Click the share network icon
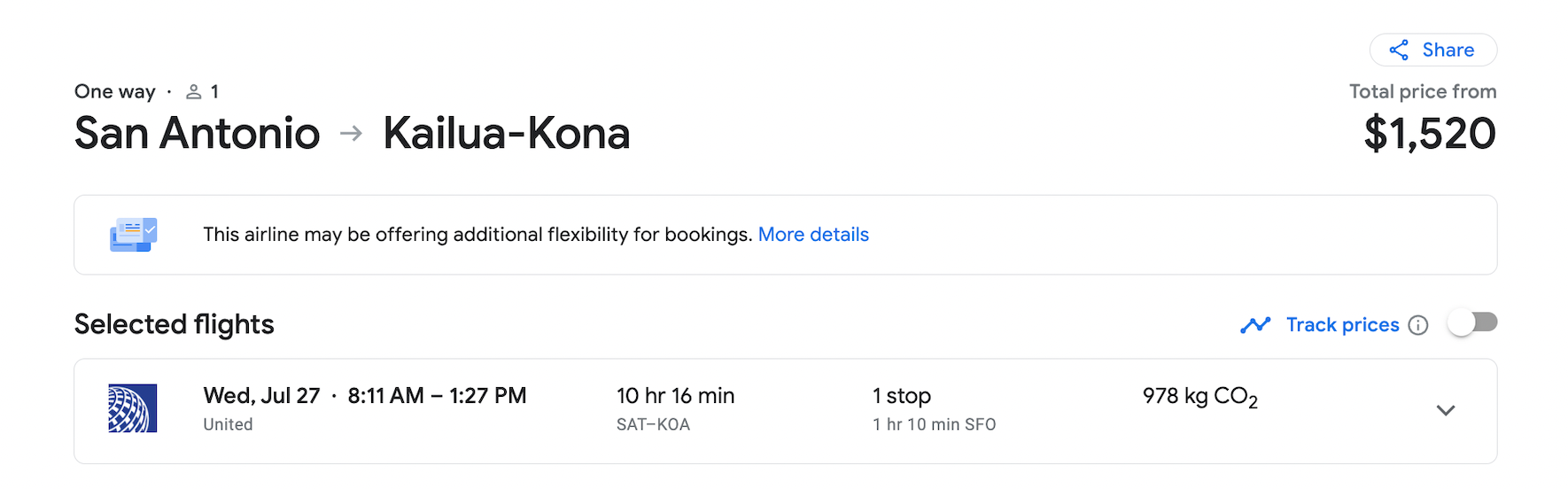The height and width of the screenshot is (489, 1568). (1399, 50)
